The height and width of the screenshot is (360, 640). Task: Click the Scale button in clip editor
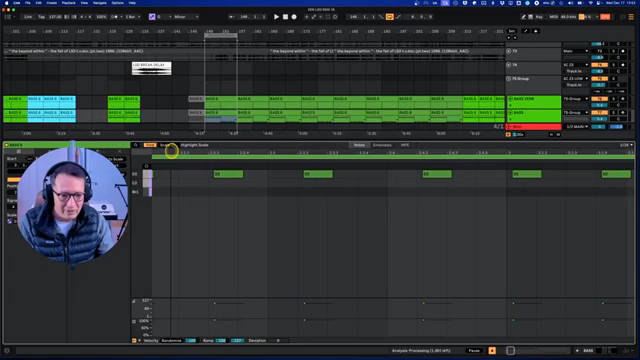(165, 145)
